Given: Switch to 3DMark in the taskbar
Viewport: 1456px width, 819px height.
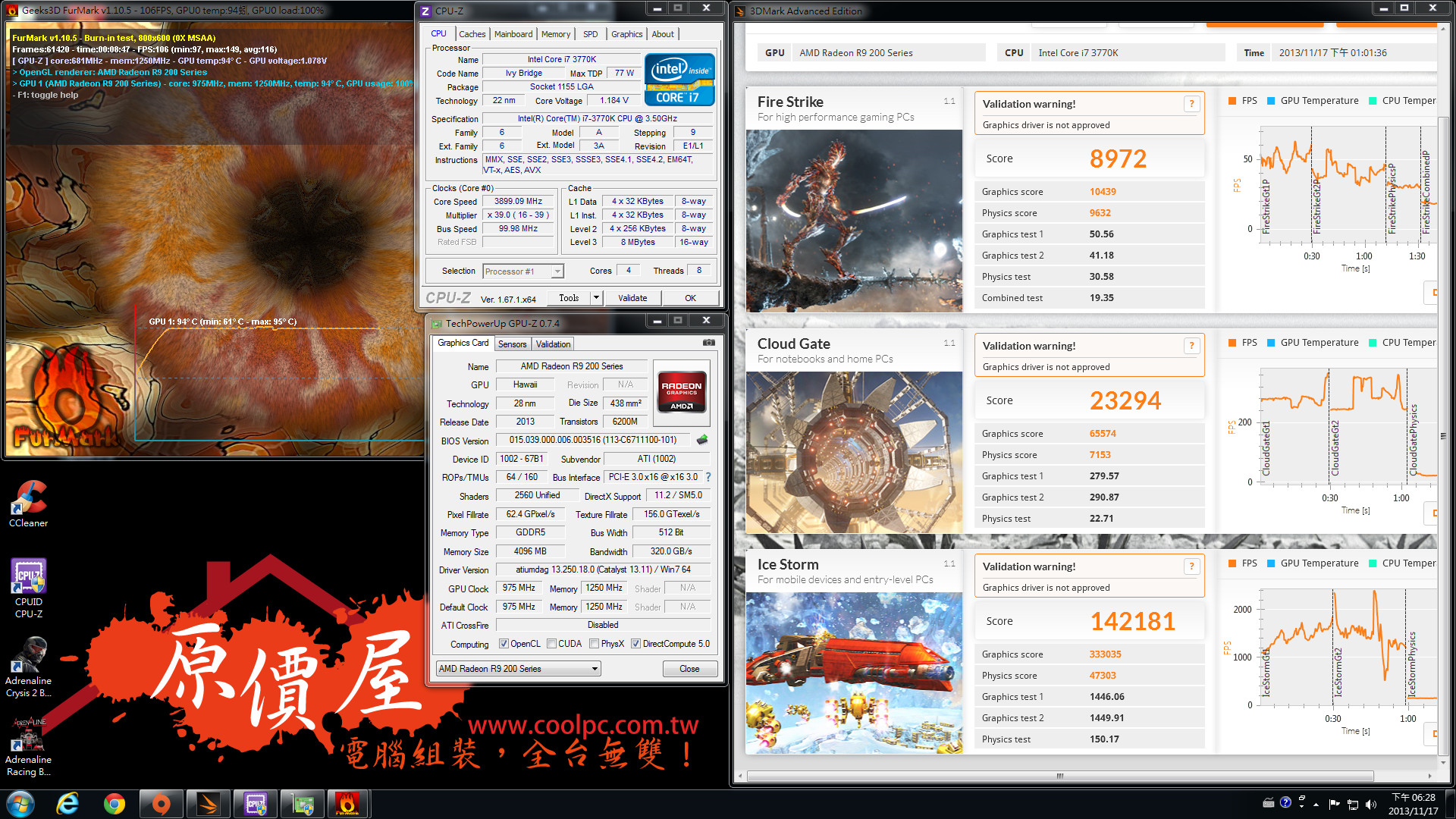Looking at the screenshot, I should point(208,804).
